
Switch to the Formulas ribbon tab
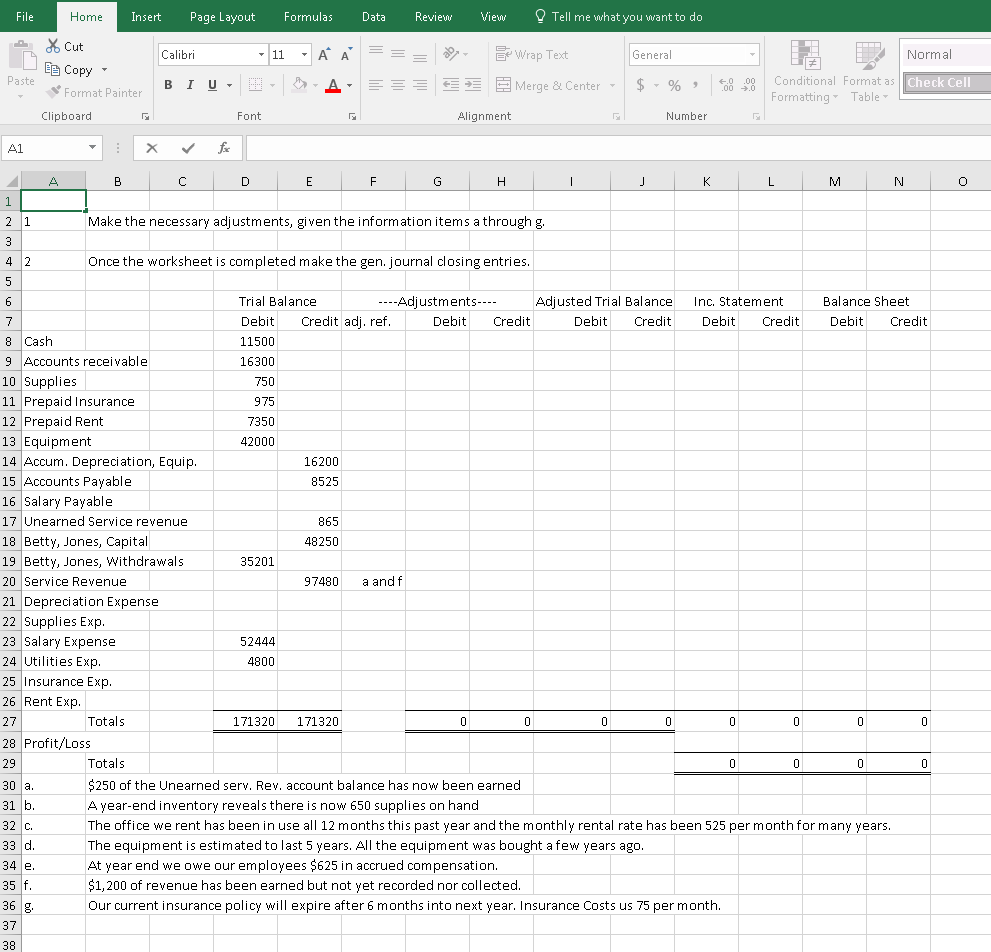point(308,16)
